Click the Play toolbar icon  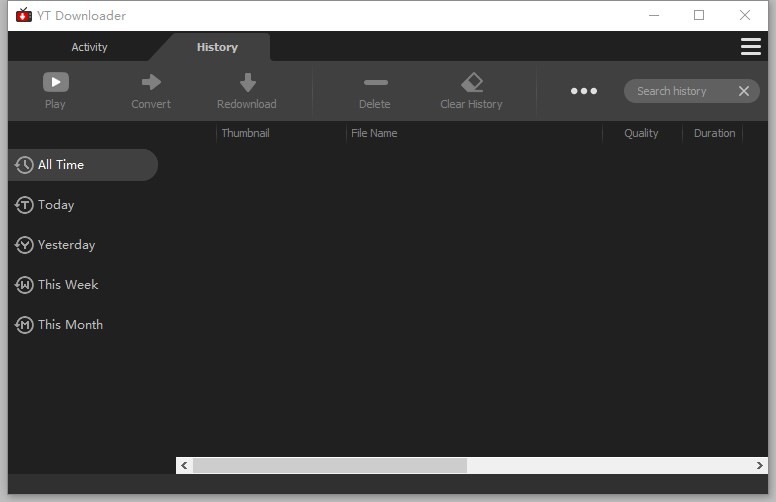pos(55,83)
